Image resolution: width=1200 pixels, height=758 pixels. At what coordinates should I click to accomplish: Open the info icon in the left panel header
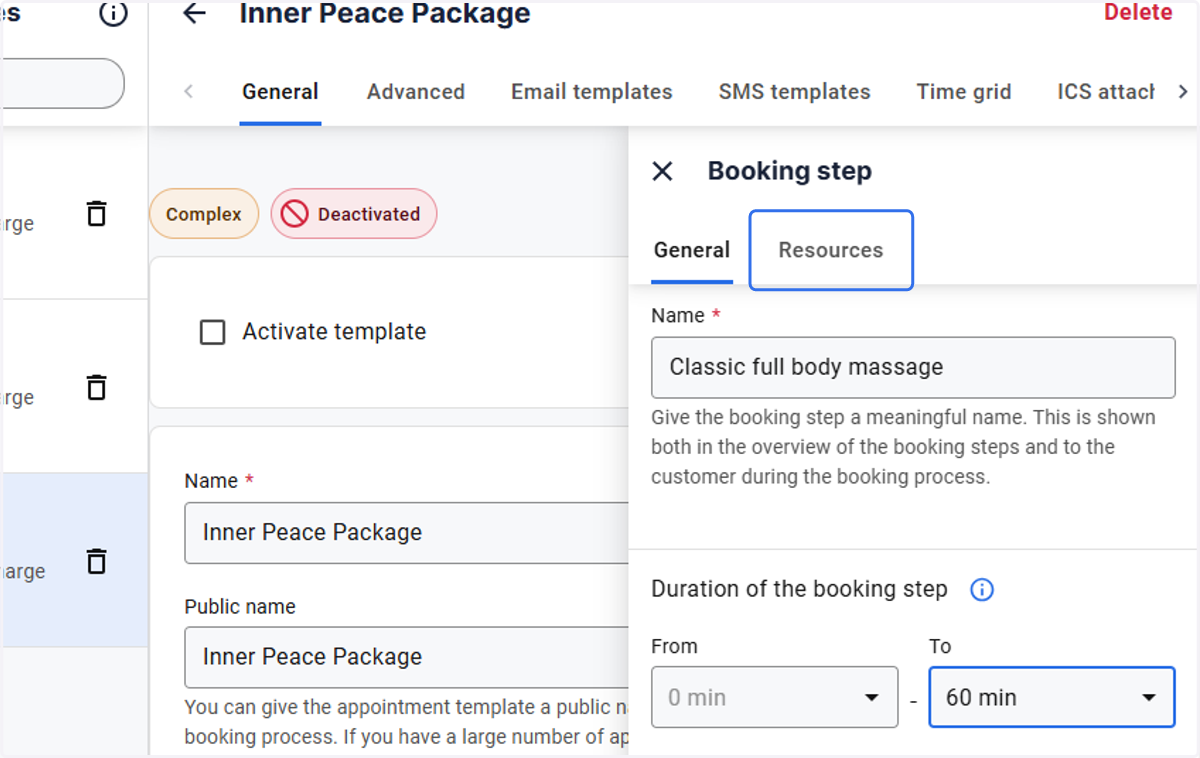114,13
